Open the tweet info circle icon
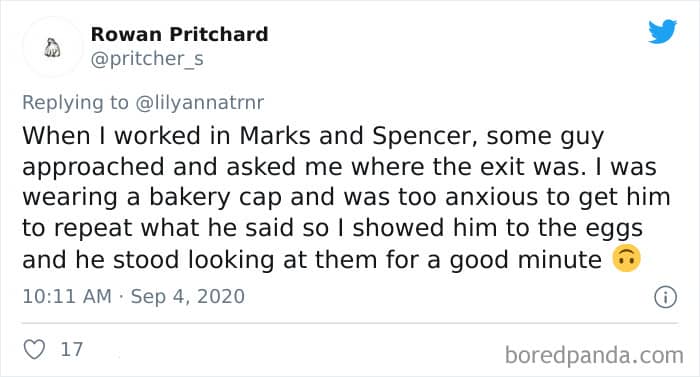The image size is (700, 377). (665, 297)
